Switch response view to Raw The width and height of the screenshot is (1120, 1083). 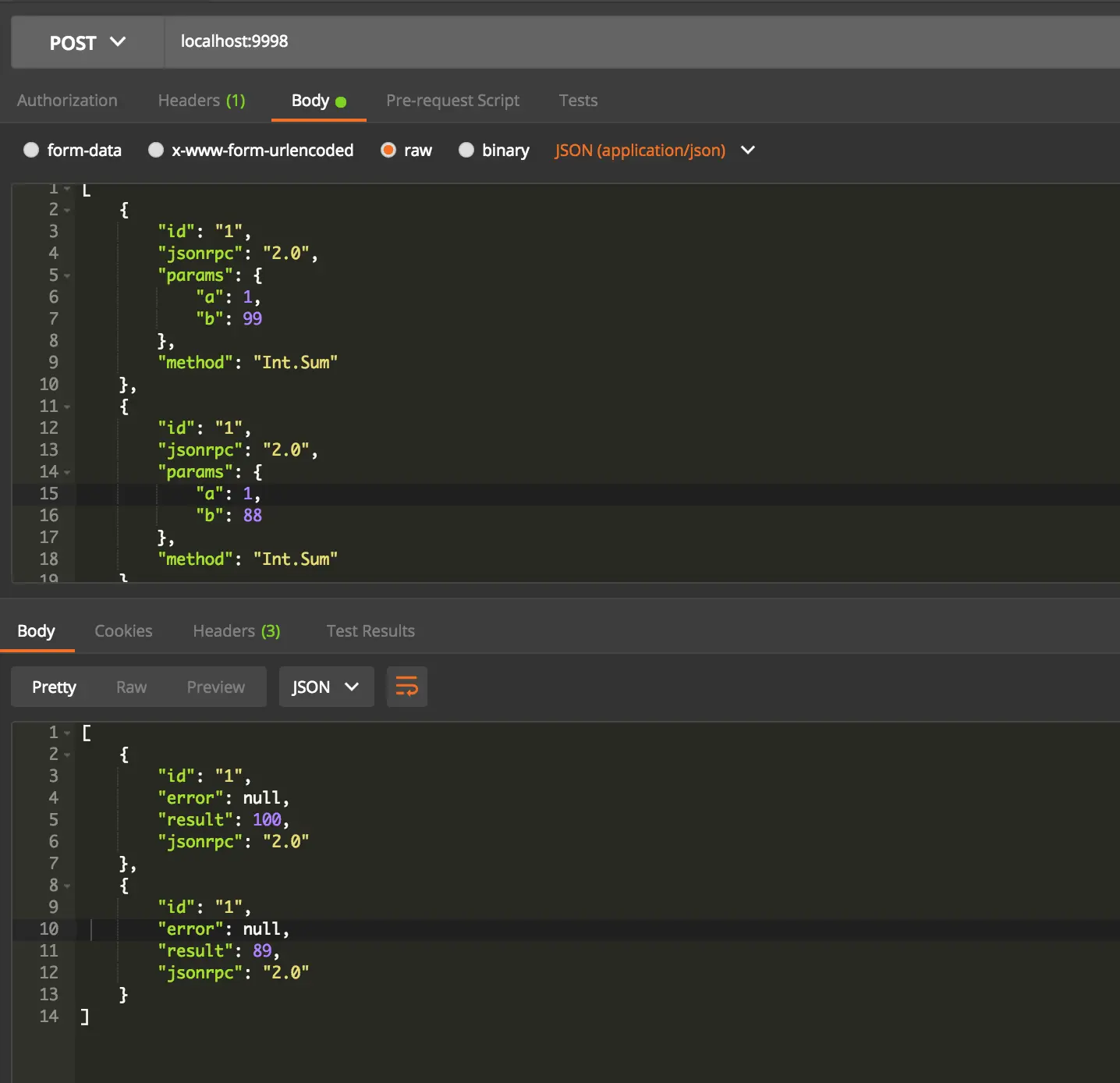[x=131, y=687]
